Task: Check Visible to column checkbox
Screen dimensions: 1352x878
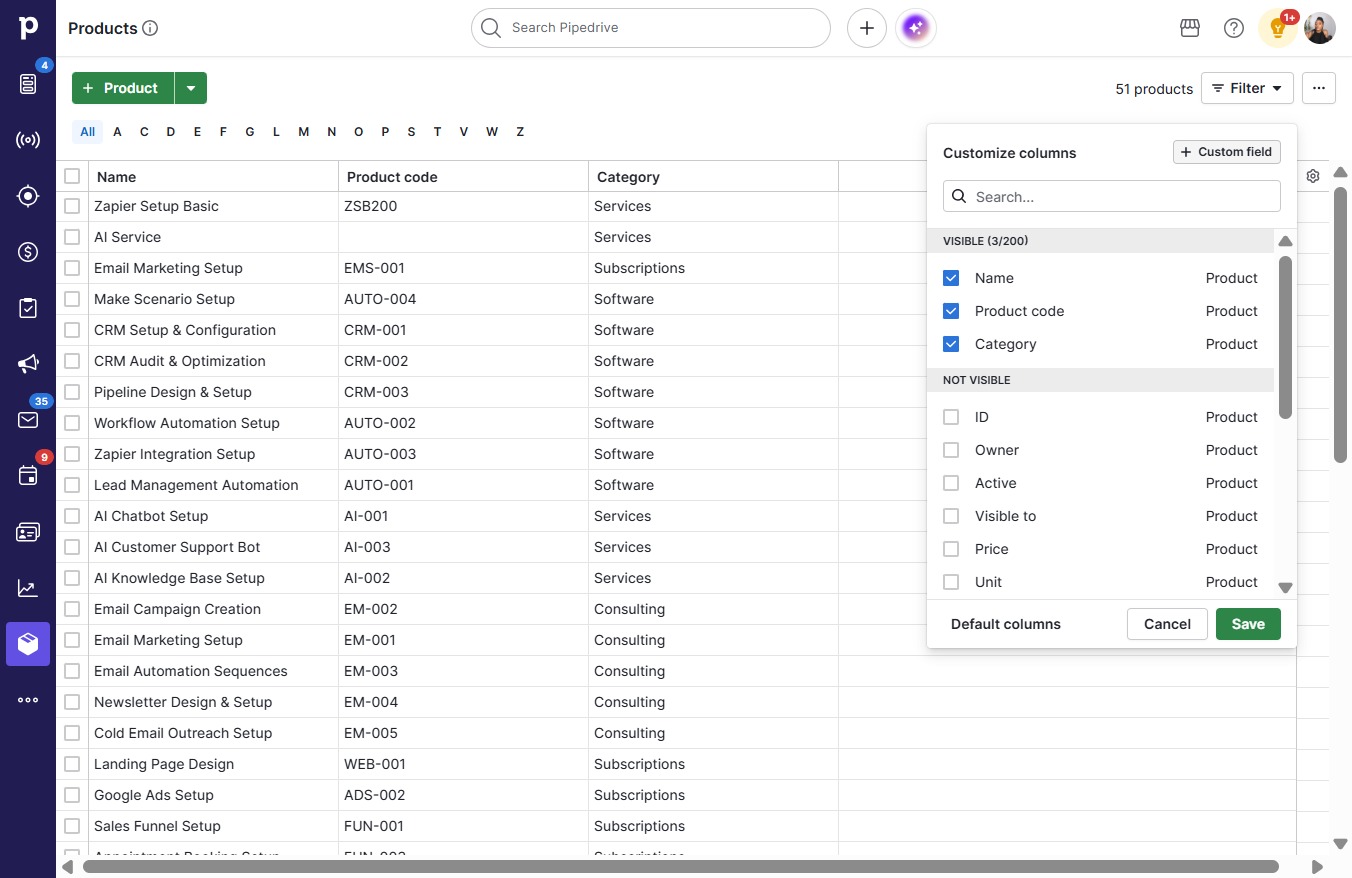Action: [951, 516]
